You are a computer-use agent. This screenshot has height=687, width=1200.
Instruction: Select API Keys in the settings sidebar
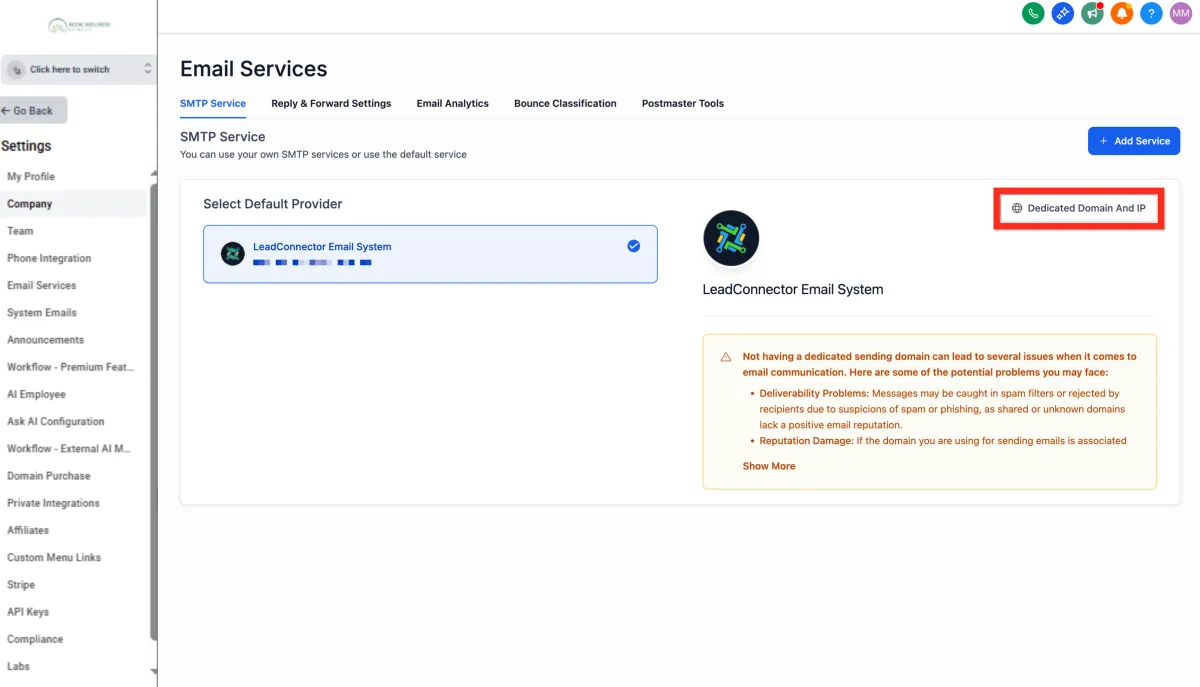click(28, 612)
